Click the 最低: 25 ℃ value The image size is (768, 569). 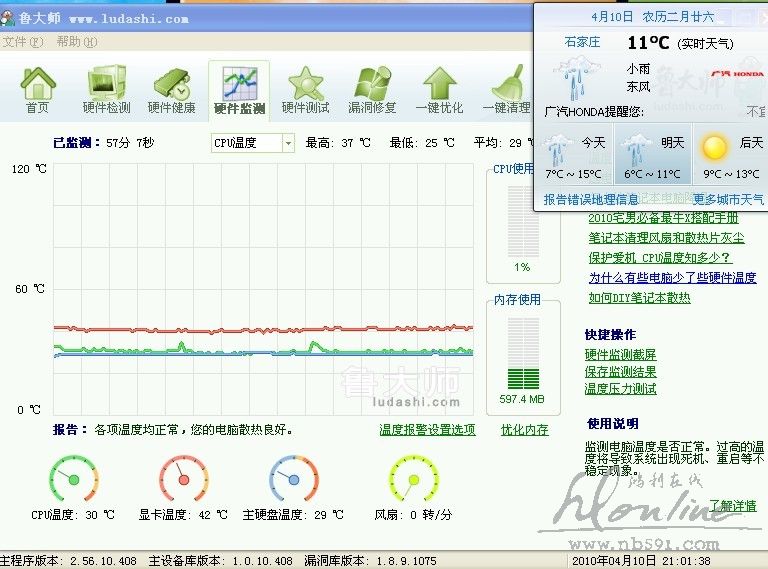point(422,143)
